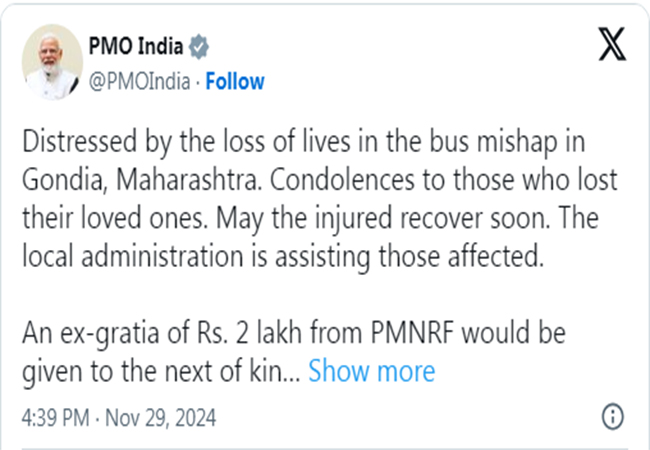Image resolution: width=650 pixels, height=450 pixels.
Task: Open the PMO India profile photo
Action: [x=52, y=61]
